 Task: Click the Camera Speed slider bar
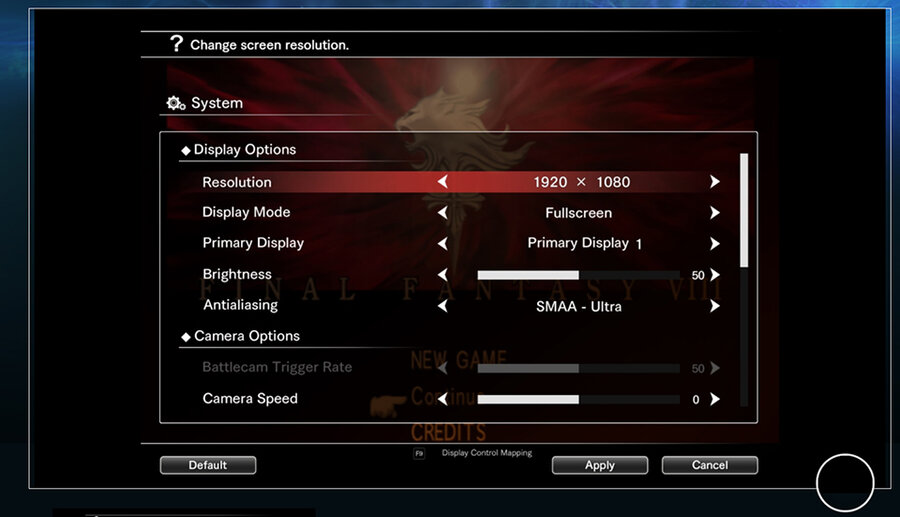[579, 399]
